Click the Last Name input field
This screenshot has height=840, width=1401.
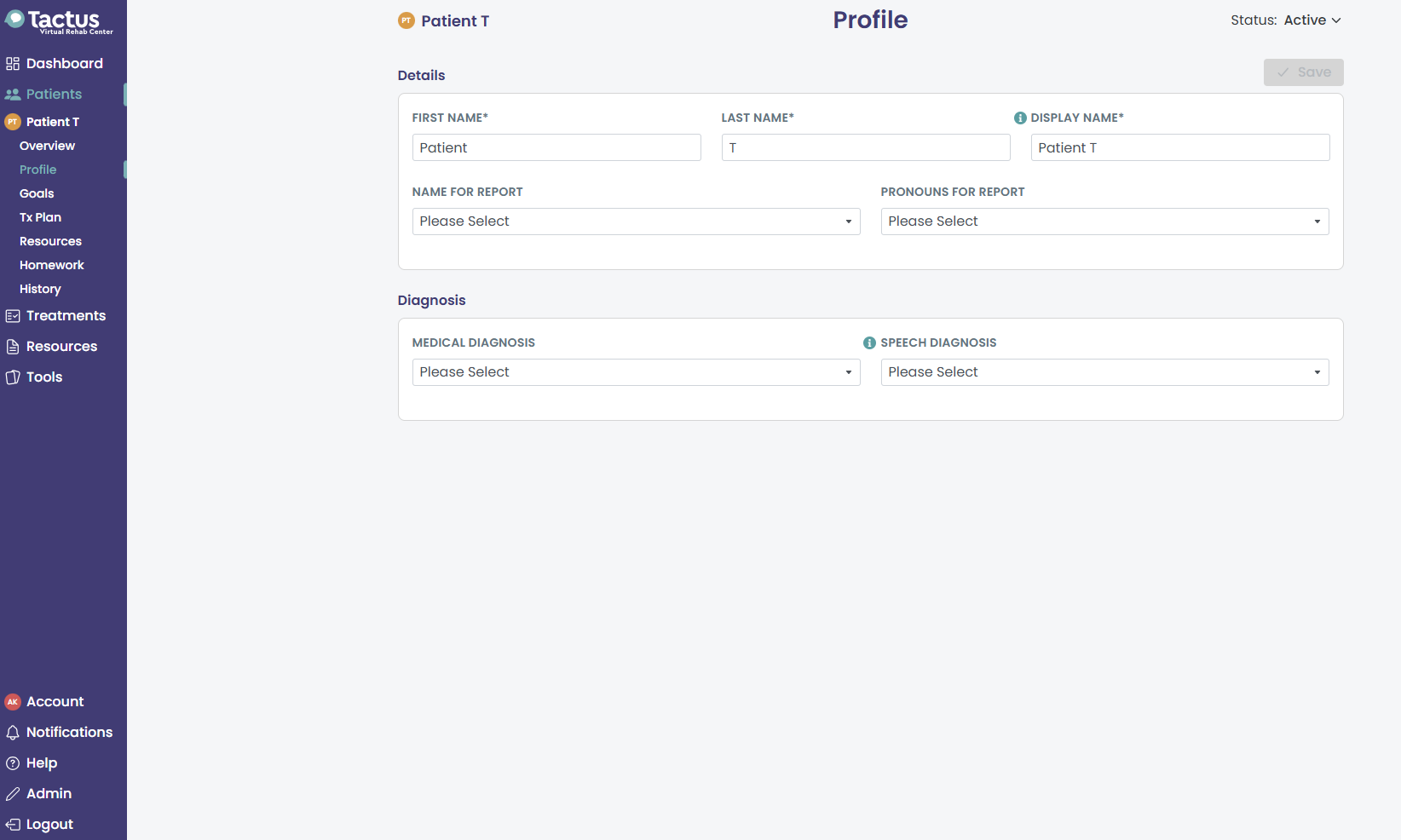point(866,147)
